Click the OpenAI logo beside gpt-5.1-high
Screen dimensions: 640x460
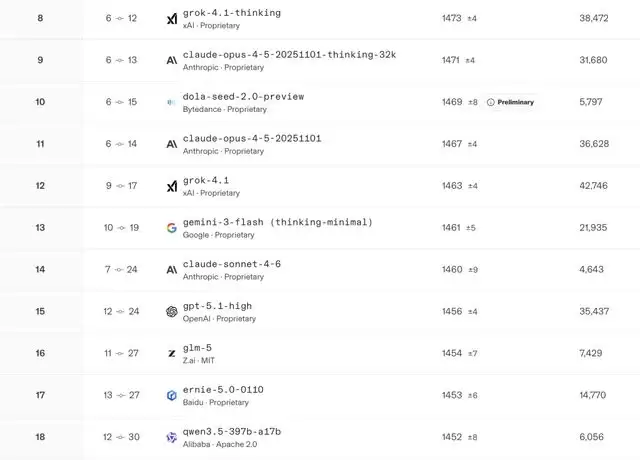pos(172,311)
